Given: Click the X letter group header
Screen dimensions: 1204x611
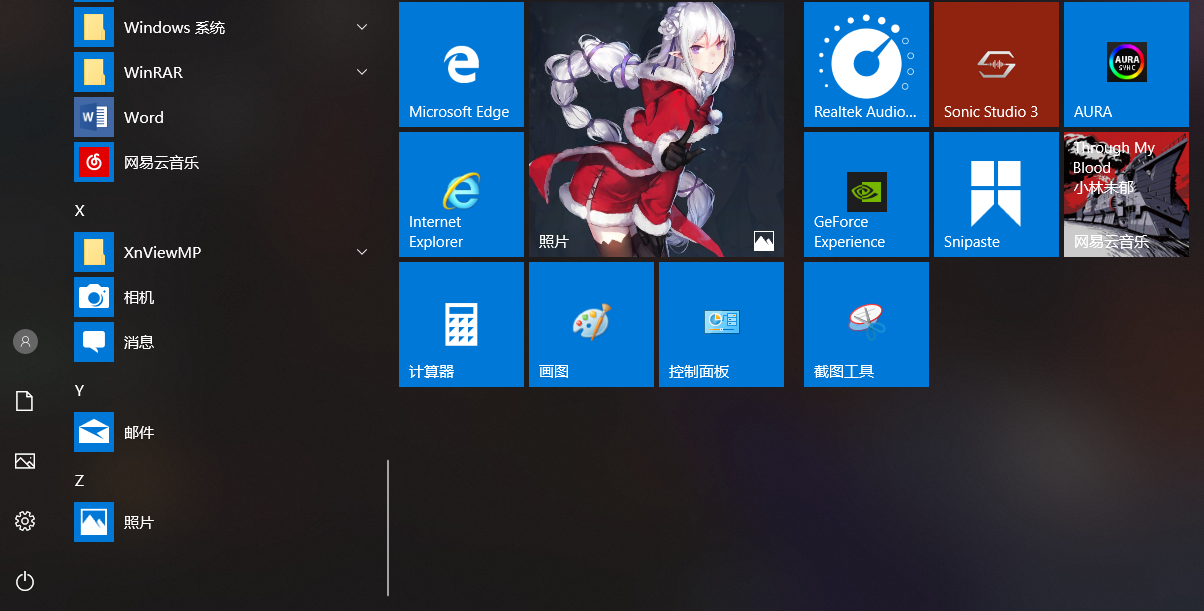Looking at the screenshot, I should (x=80, y=210).
